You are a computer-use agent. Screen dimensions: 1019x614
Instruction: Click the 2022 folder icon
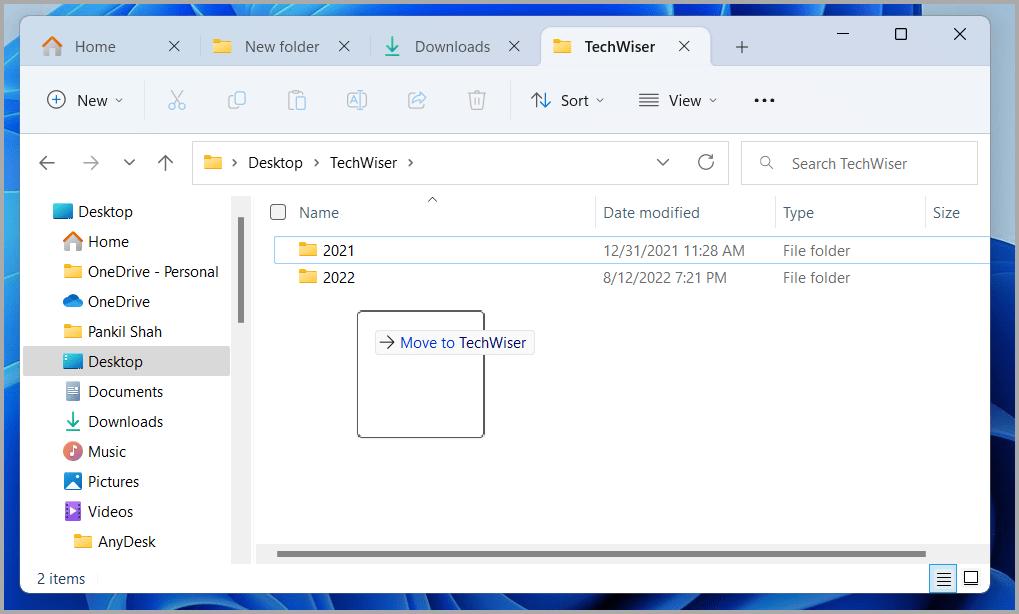307,277
